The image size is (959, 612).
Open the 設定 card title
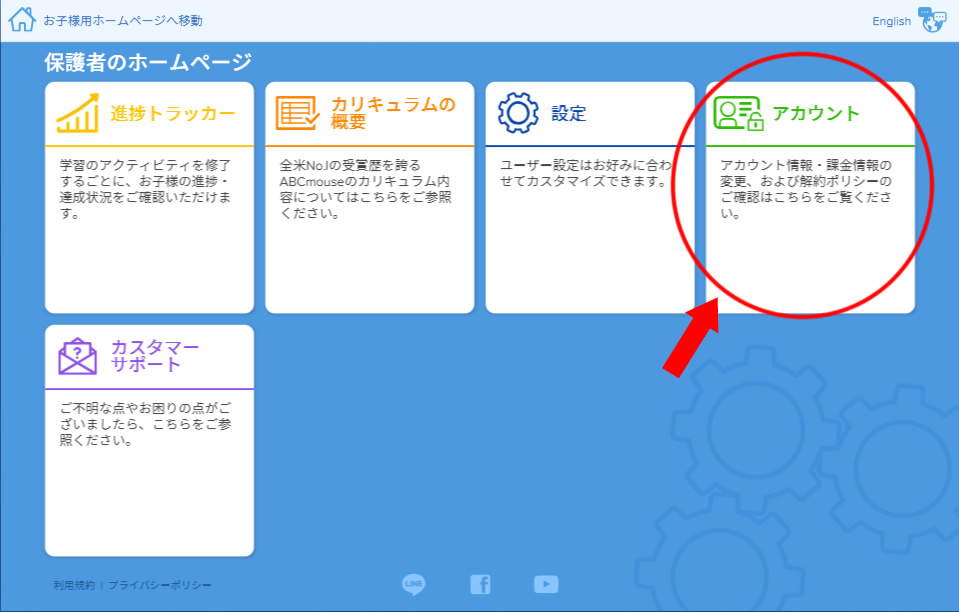tap(569, 113)
